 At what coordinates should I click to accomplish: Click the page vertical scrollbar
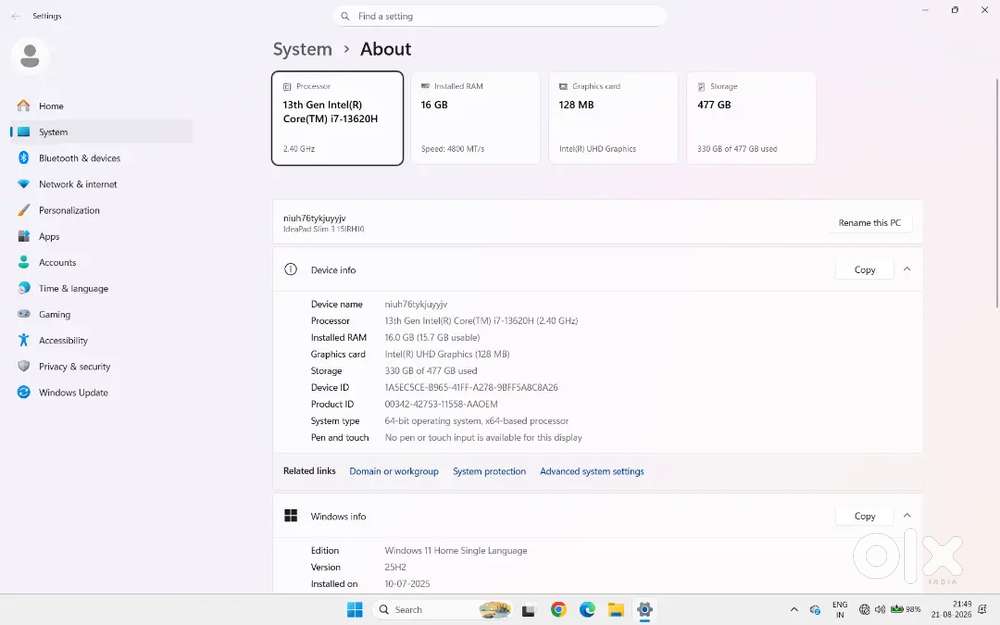click(997, 191)
